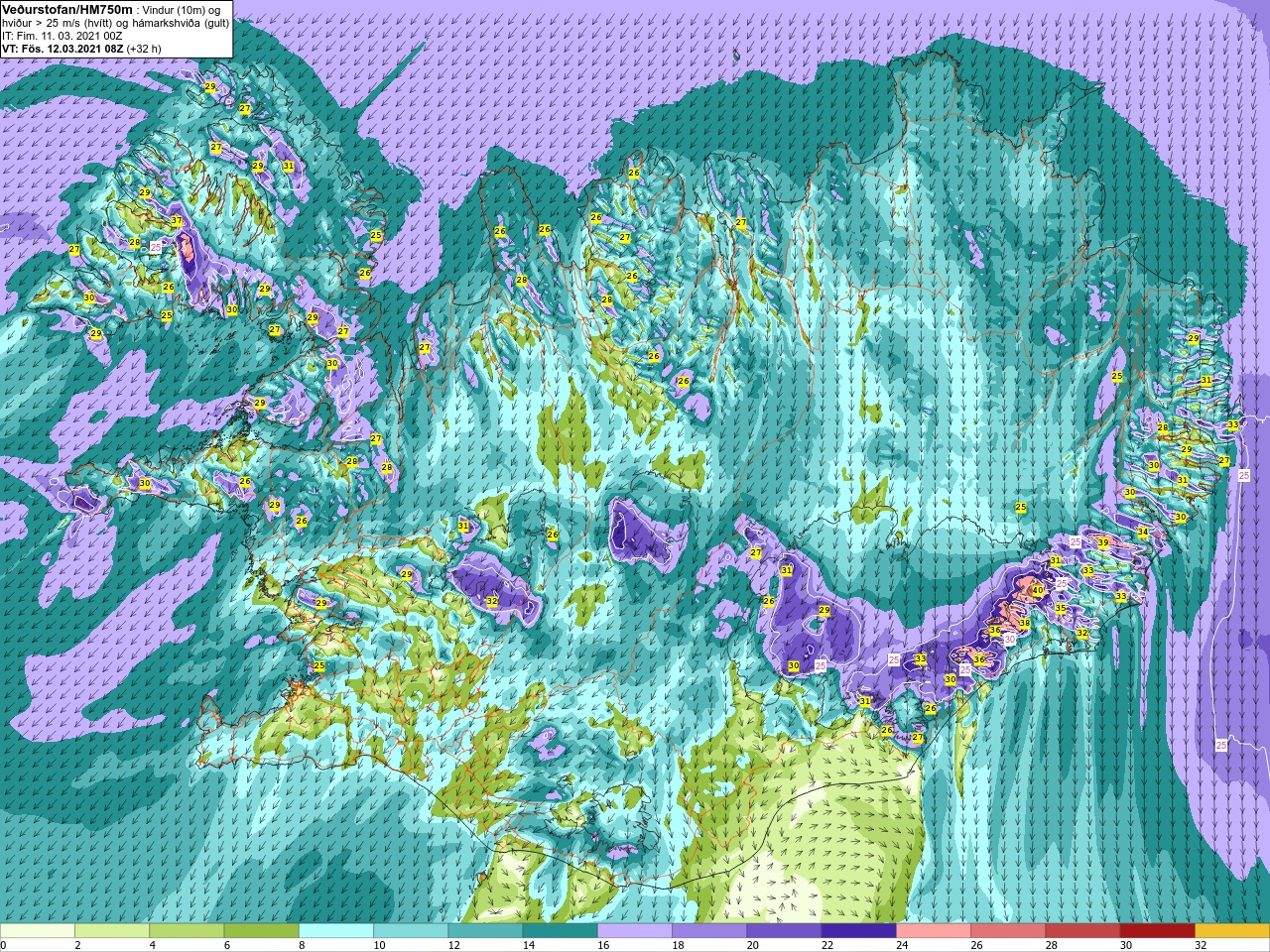Click the yellow '35' gust label
Viewport: 1270px width, 952px height.
tap(1060, 608)
